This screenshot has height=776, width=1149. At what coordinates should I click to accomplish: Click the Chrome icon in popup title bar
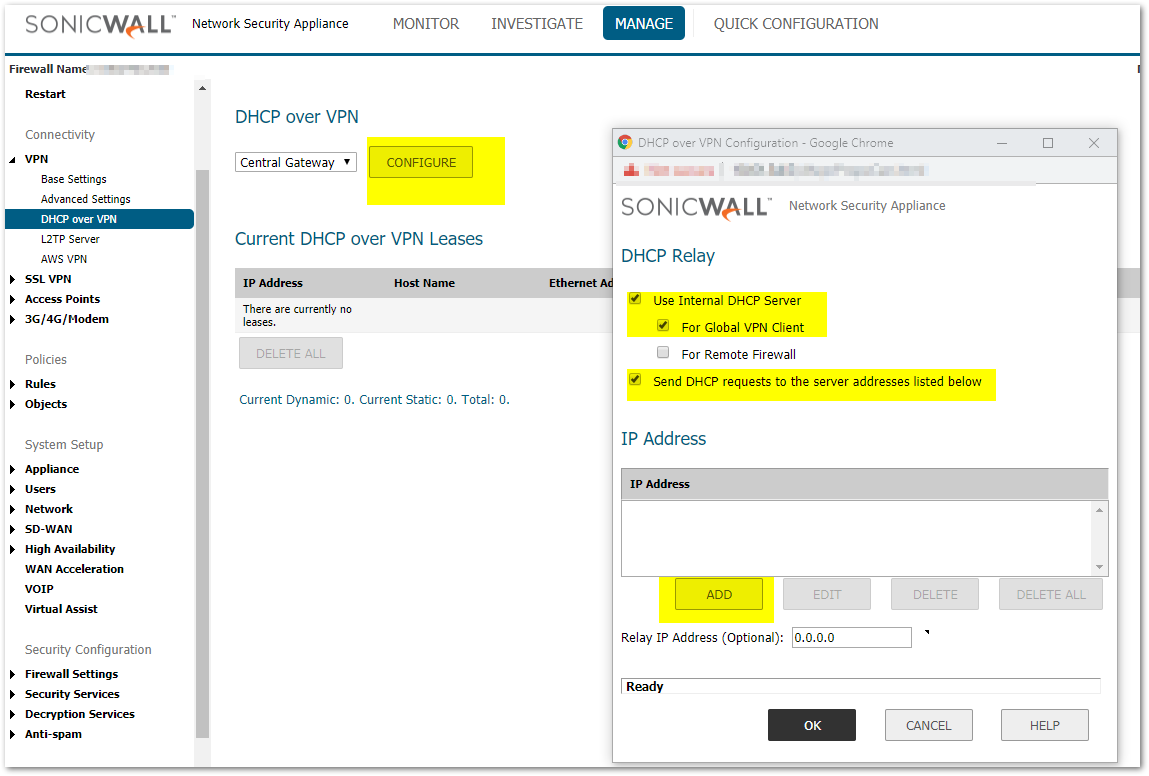(625, 143)
